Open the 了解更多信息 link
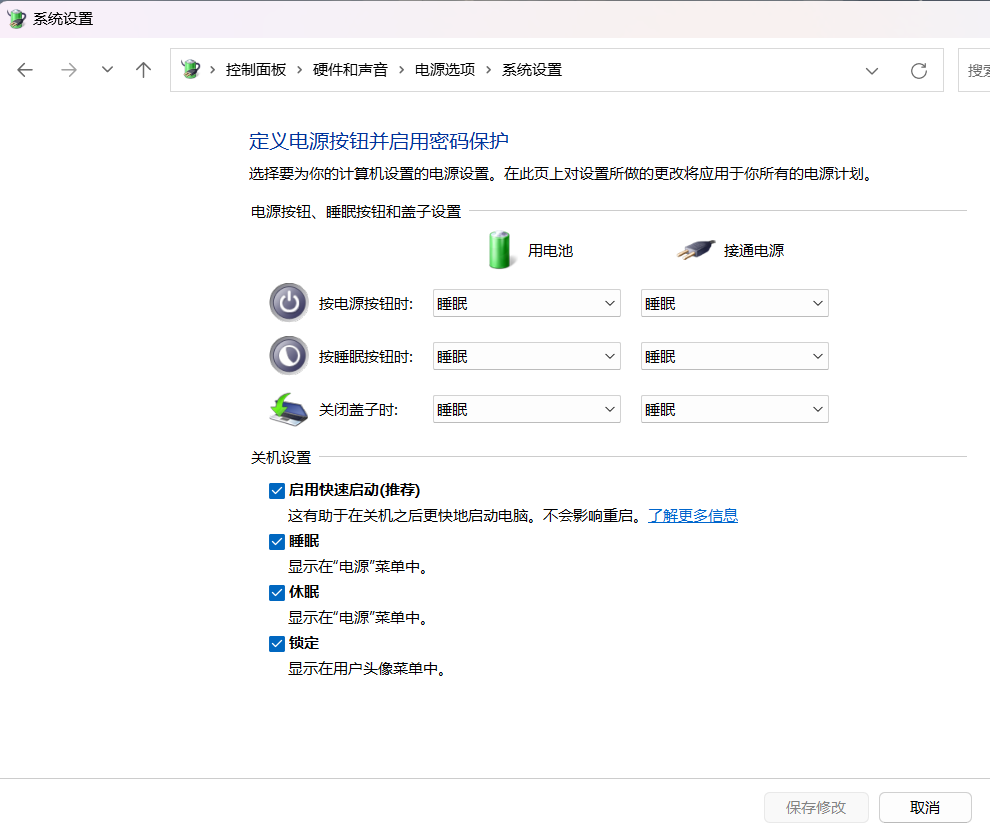This screenshot has height=832, width=990. (x=693, y=516)
